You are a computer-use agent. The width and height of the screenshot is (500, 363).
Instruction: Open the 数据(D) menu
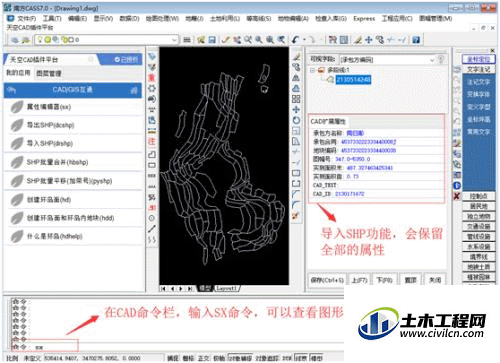click(x=129, y=19)
